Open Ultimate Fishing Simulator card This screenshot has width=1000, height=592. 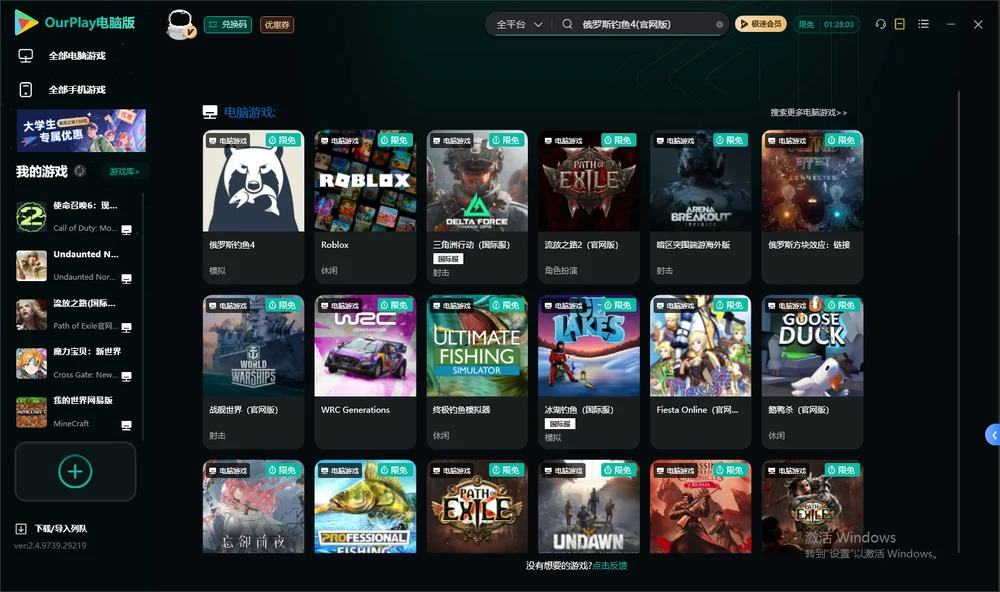tap(477, 372)
